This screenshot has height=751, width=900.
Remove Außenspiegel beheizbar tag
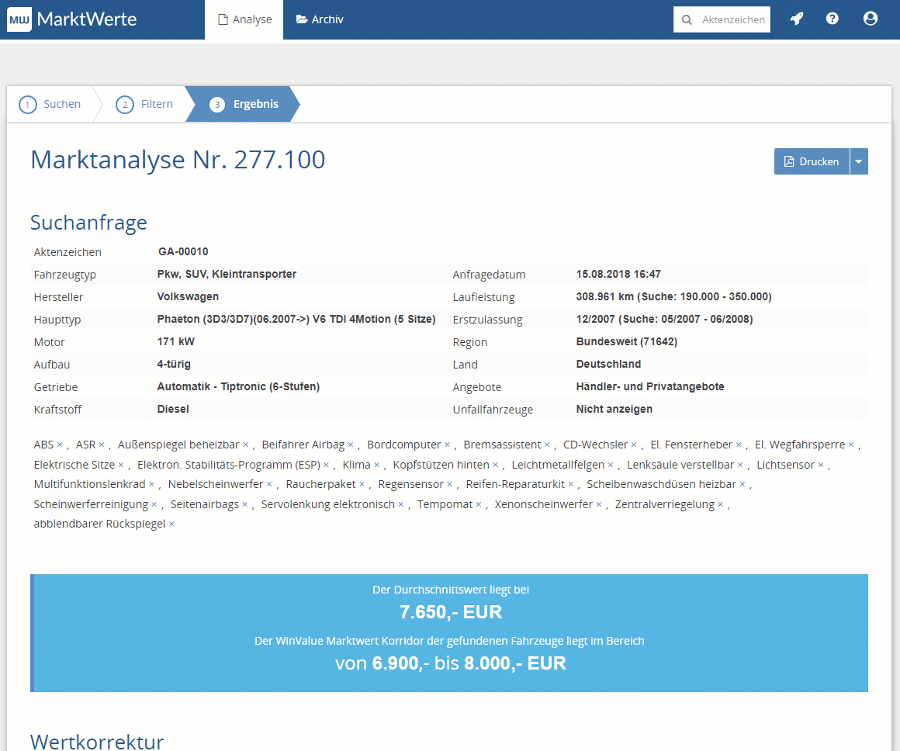(246, 445)
